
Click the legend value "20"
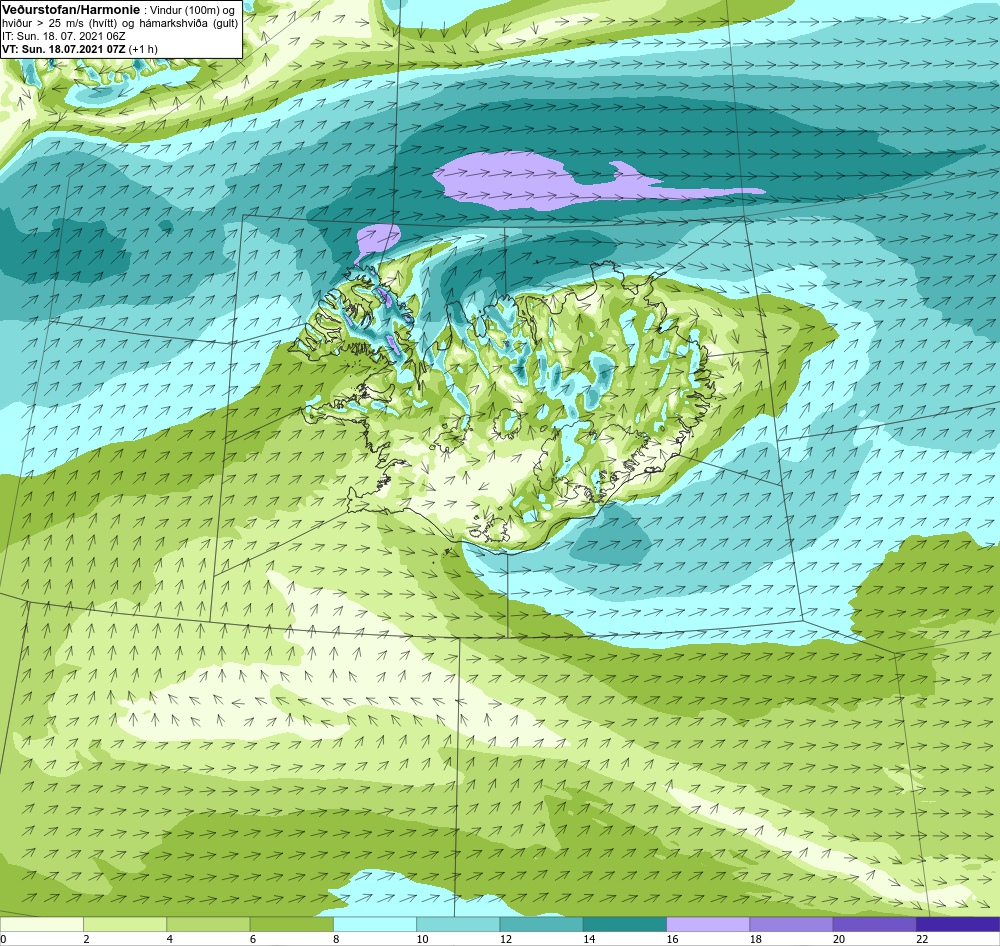click(x=839, y=939)
